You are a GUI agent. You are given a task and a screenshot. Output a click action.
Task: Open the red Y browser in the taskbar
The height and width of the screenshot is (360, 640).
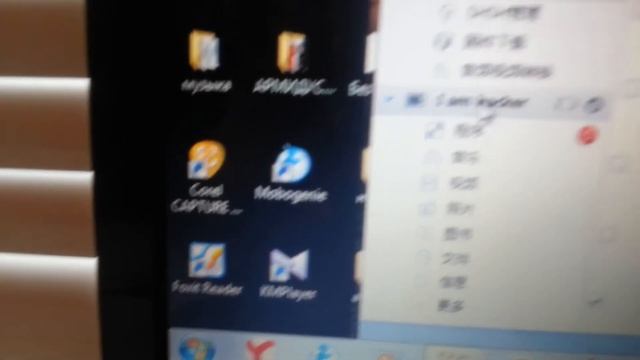[x=260, y=351]
